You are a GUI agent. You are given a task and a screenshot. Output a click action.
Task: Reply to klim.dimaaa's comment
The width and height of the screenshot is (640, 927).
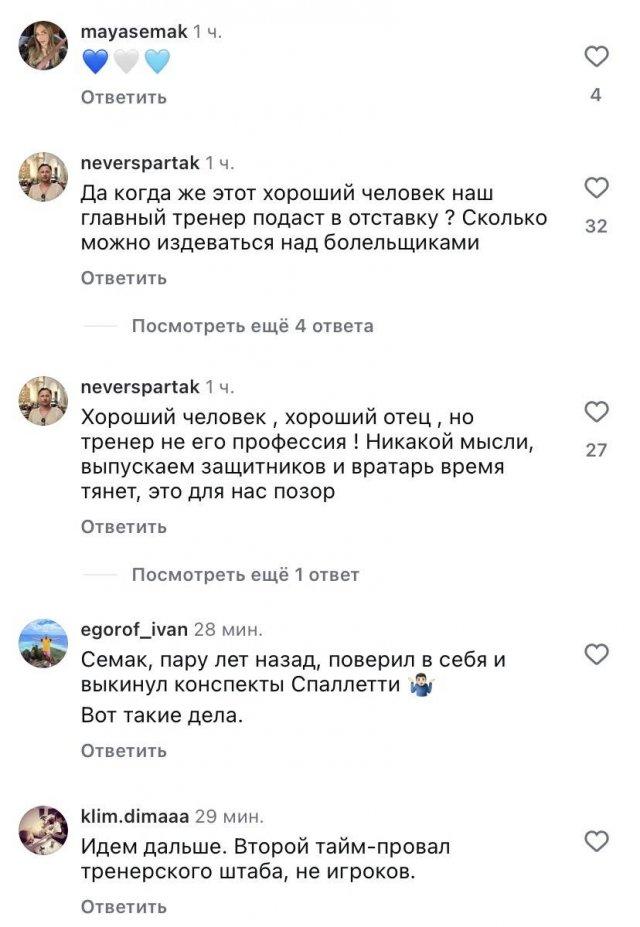pos(123,907)
